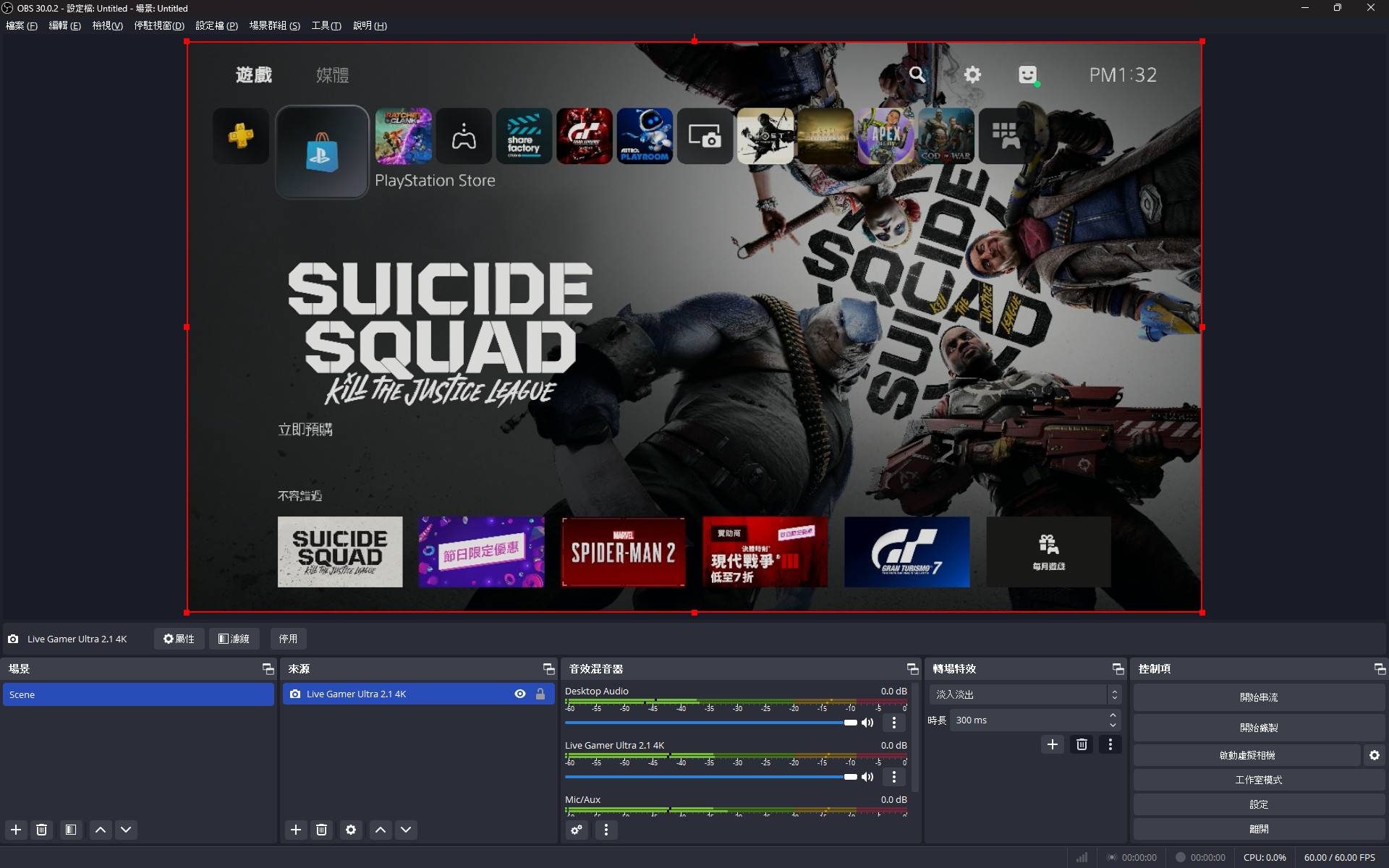Open 濾鏡 filters button in source toolbar
Image resolution: width=1389 pixels, height=868 pixels.
coord(234,639)
